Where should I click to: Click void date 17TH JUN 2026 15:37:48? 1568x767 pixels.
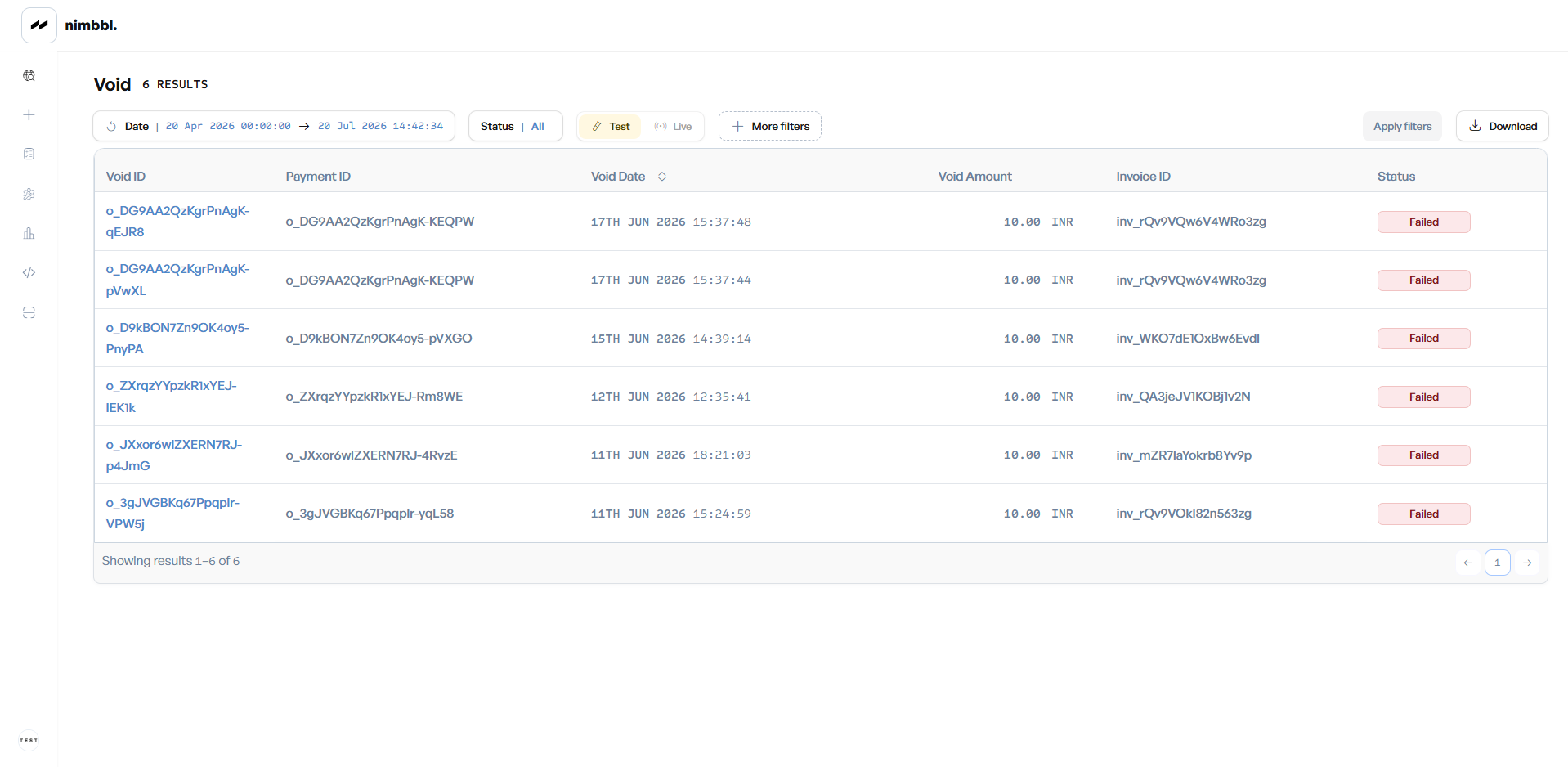671,222
